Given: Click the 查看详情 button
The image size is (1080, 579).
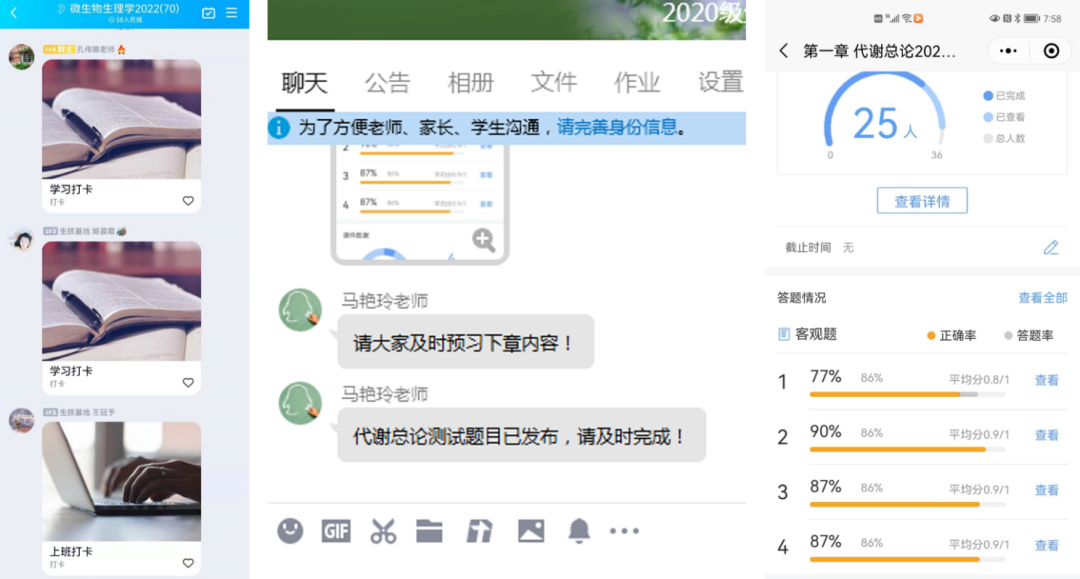Looking at the screenshot, I should [922, 201].
